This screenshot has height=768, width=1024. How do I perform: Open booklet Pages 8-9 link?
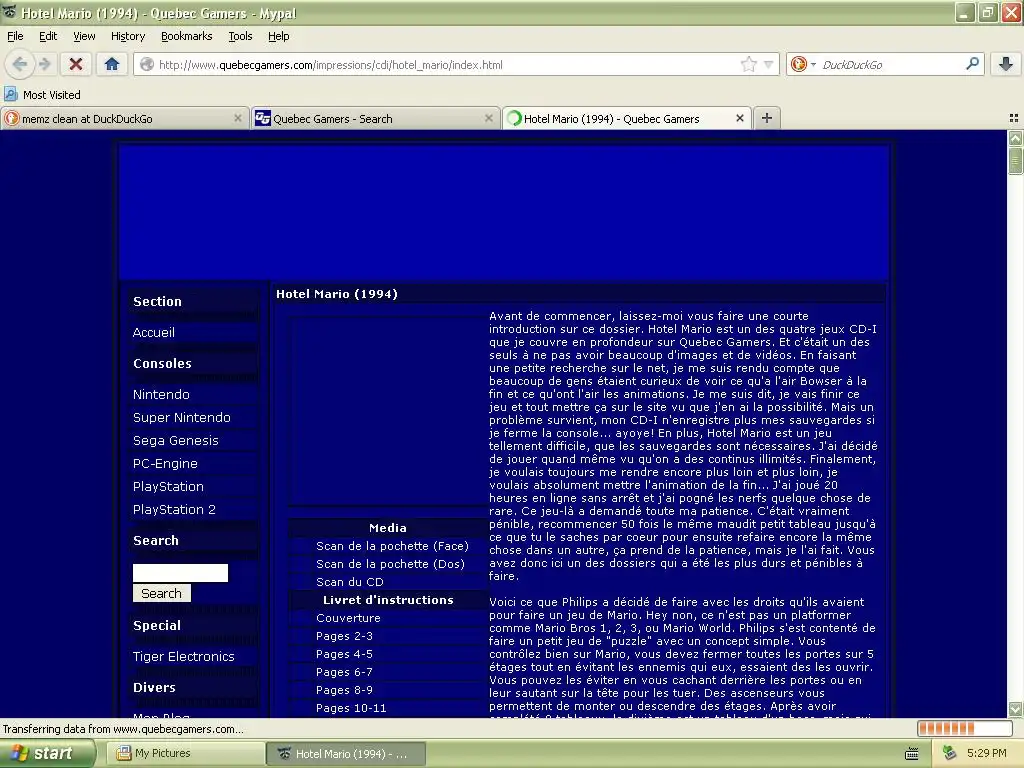344,690
